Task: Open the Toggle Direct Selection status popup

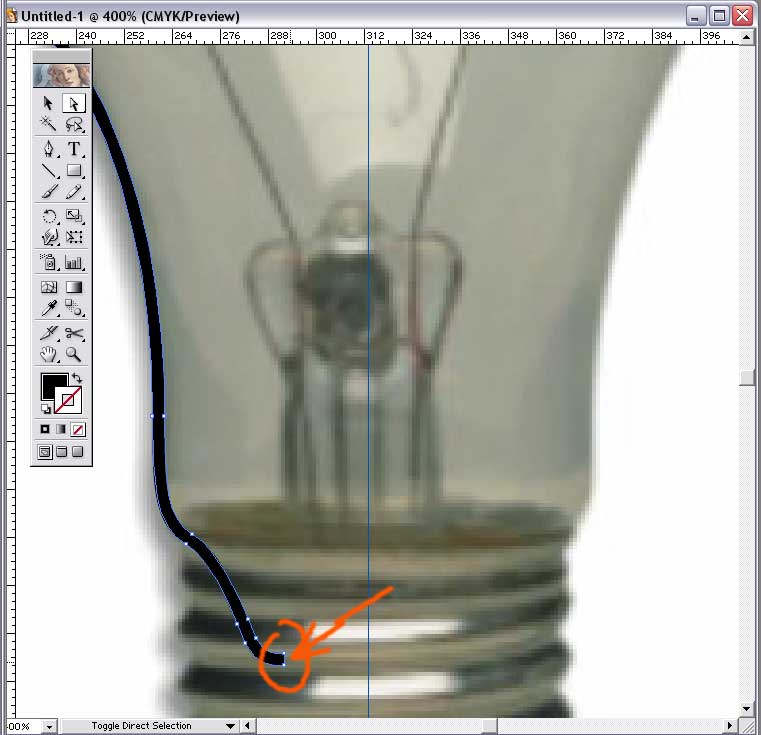Action: coord(231,726)
